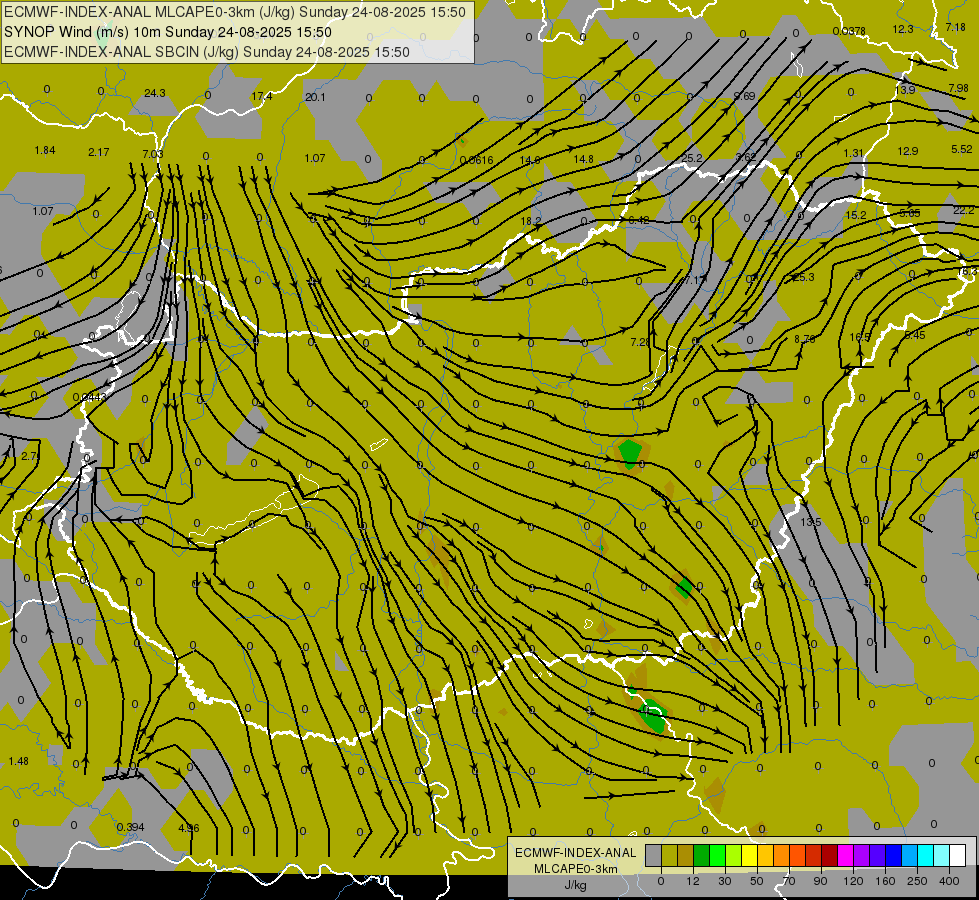Image resolution: width=979 pixels, height=900 pixels.
Task: Click the legend label MLCAPE0-3km
Action: coord(575,869)
